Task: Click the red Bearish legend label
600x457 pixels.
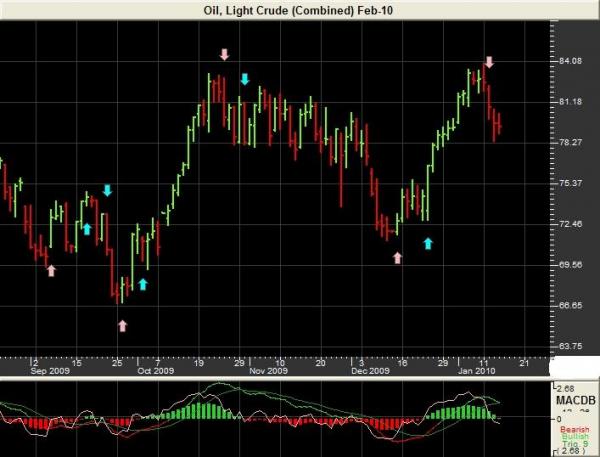Action: [x=575, y=430]
